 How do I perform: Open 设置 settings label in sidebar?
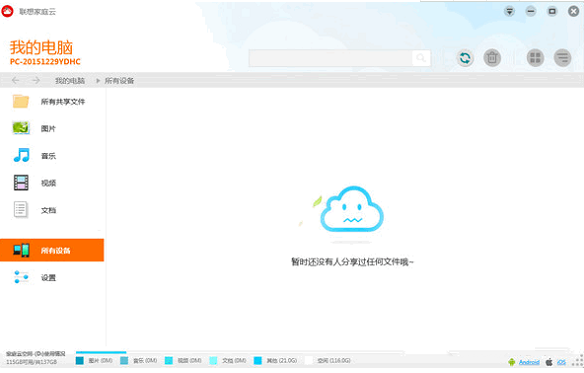(48, 278)
